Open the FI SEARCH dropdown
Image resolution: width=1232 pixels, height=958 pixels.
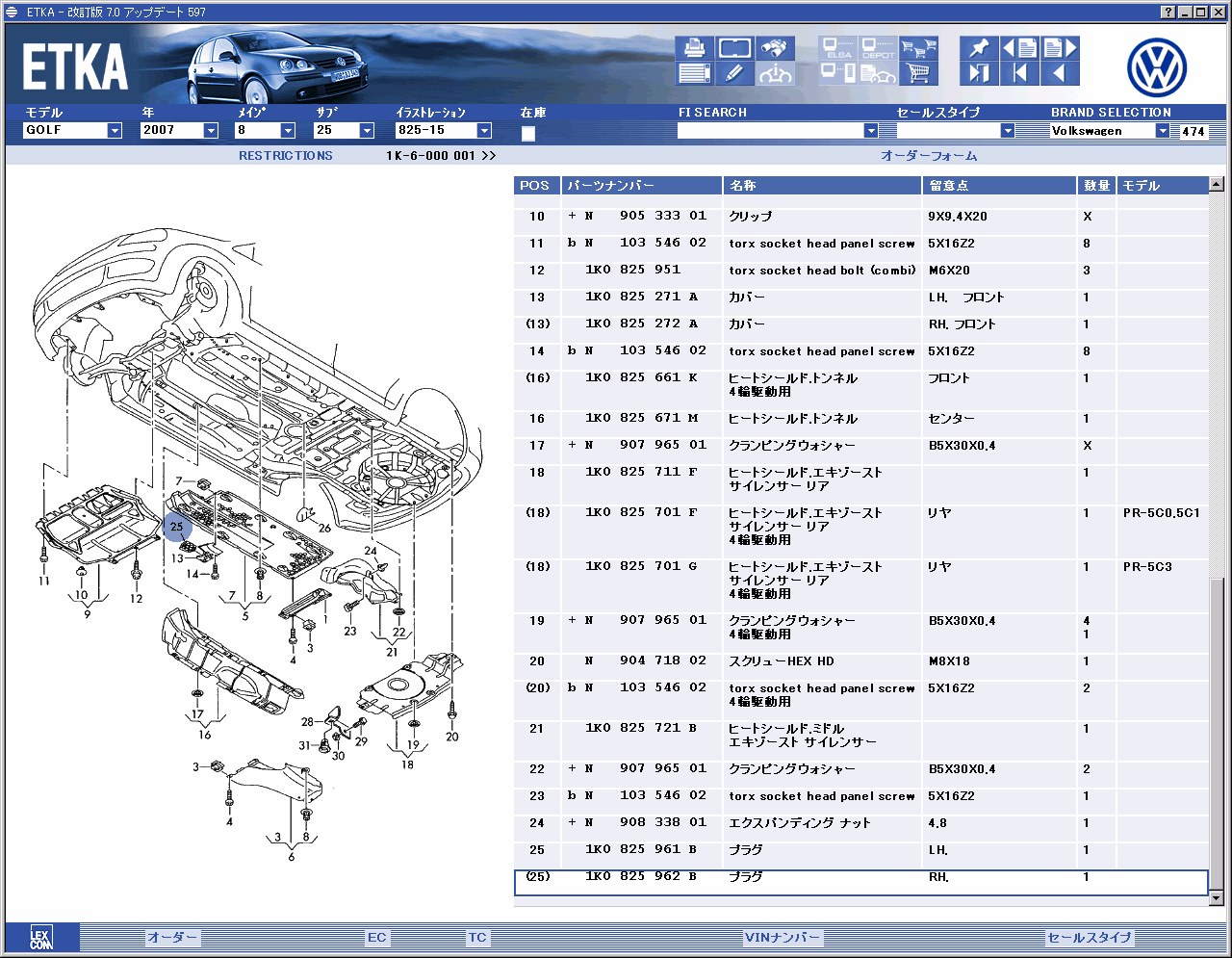click(x=871, y=131)
